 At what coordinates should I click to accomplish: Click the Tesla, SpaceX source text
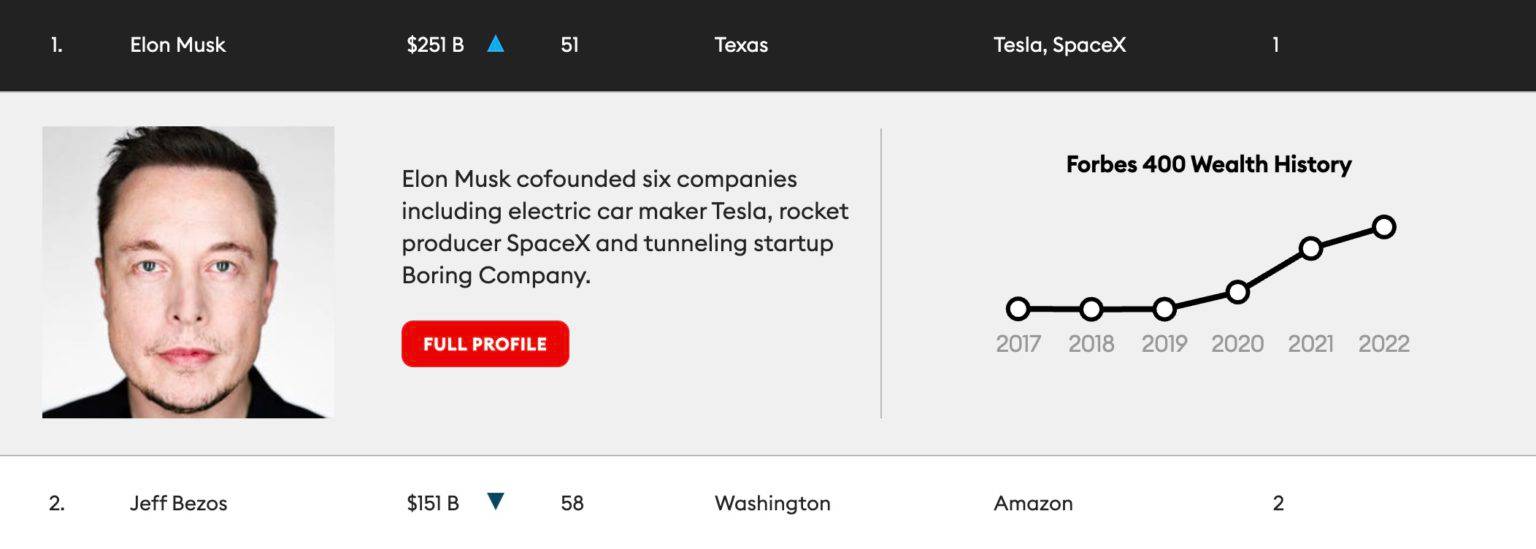(1059, 45)
